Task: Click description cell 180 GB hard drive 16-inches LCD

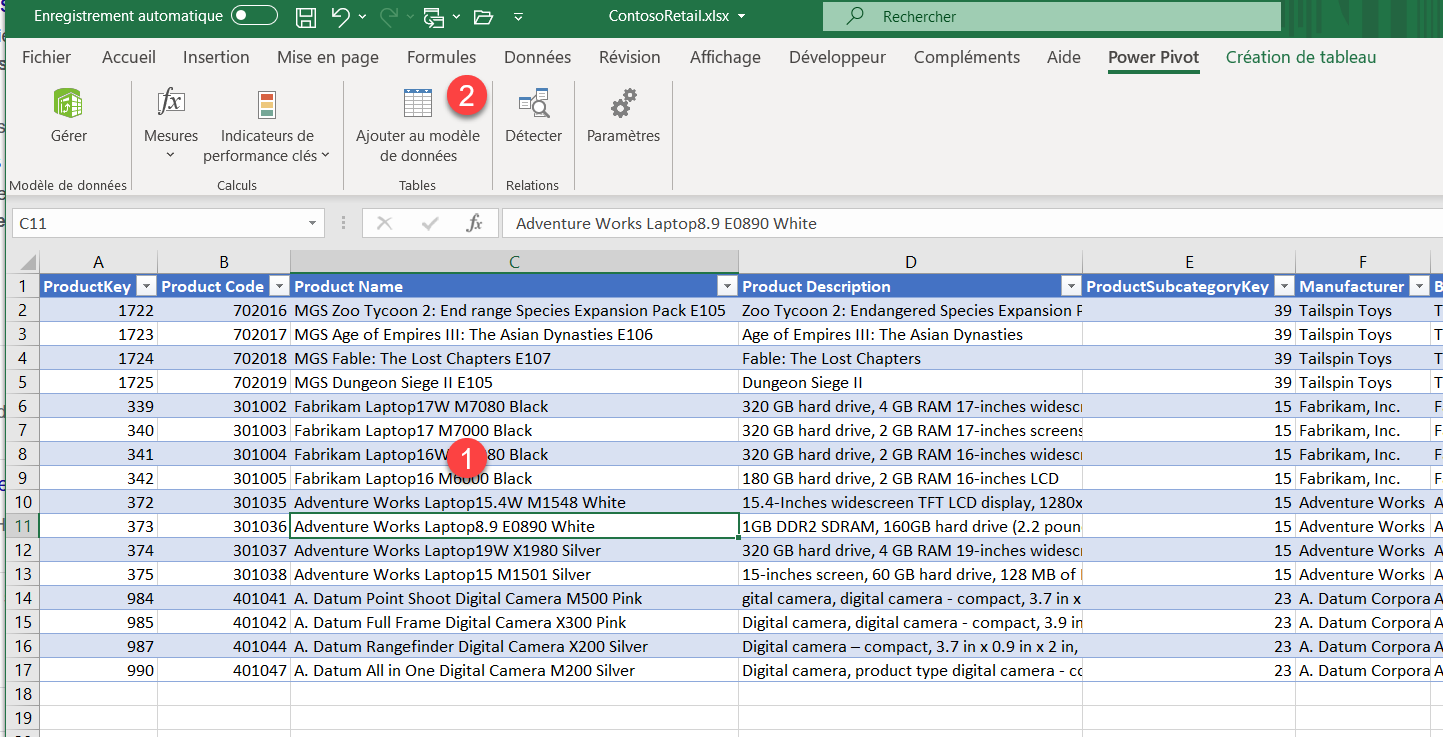Action: pyautogui.click(x=910, y=478)
